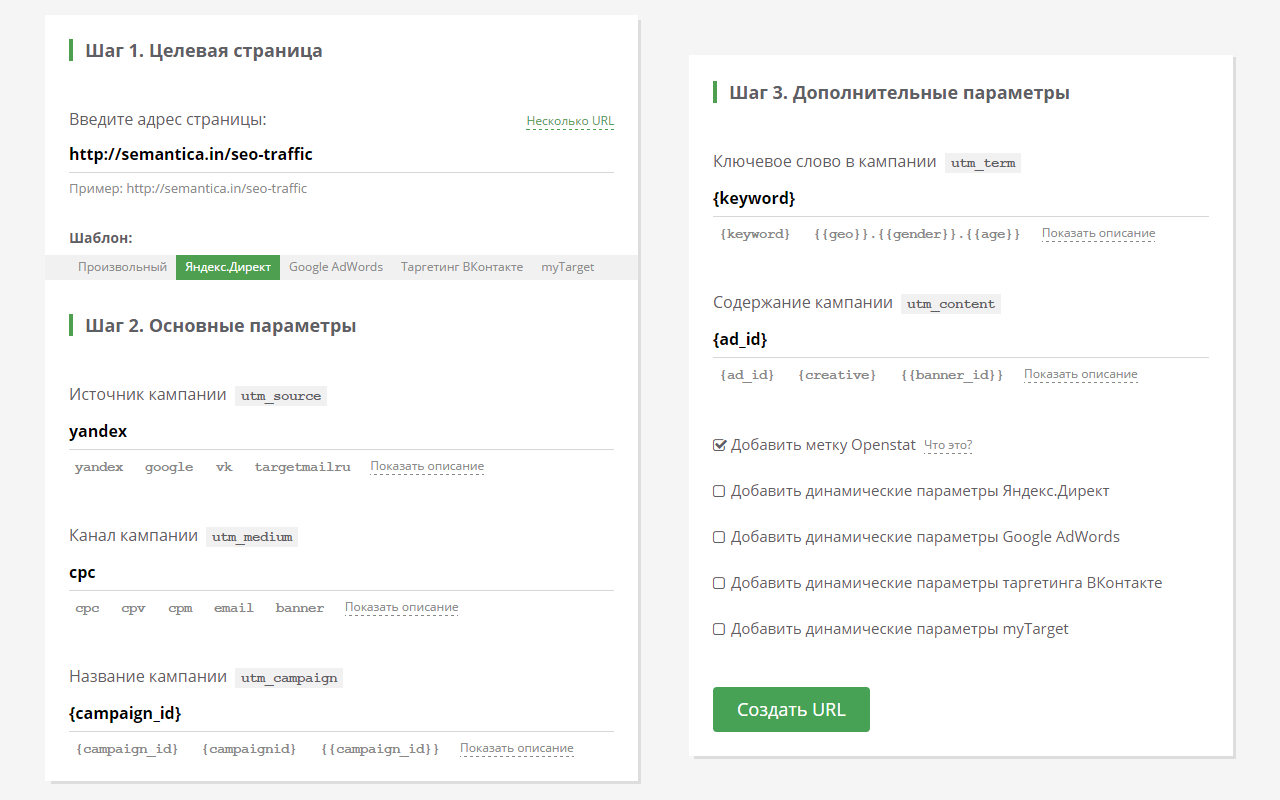Enable VKontakte targeting dynamic parameters checkbox
Screen dimensions: 1280x800
click(719, 583)
